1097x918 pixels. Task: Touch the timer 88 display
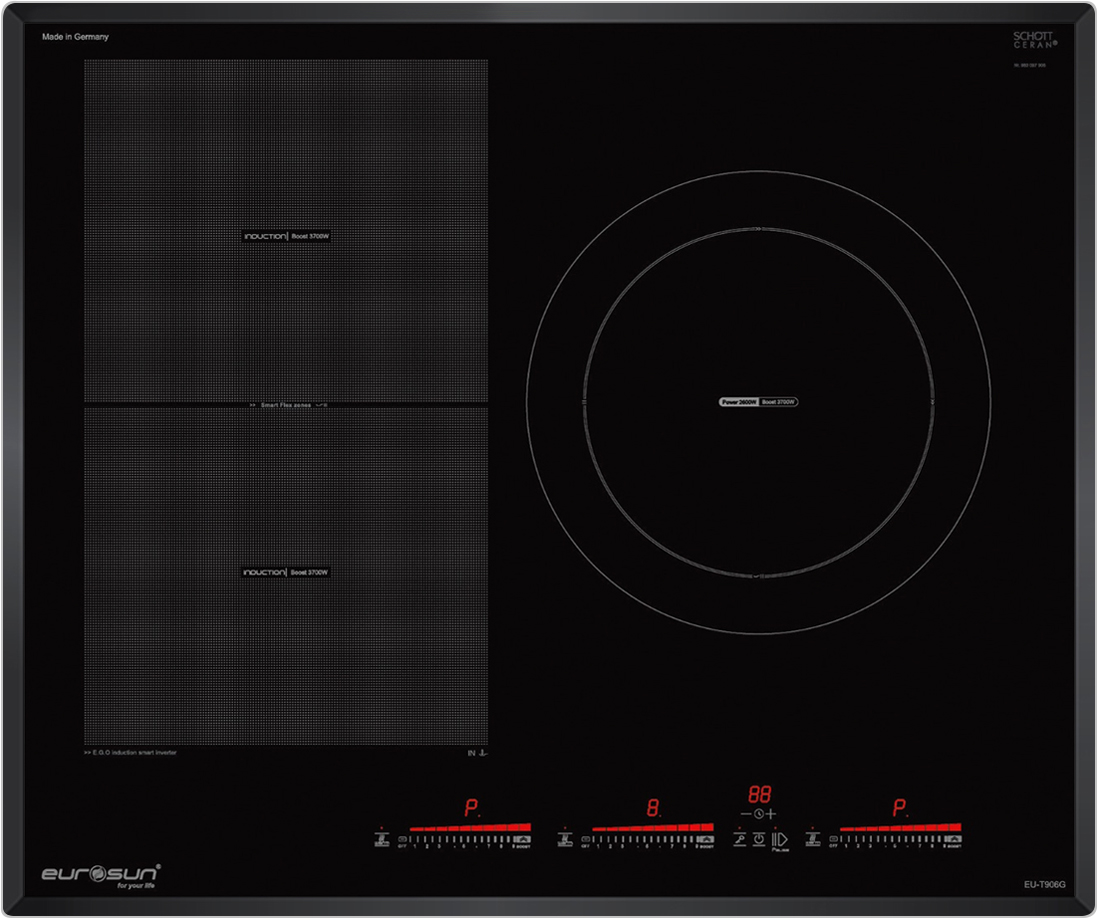(759, 795)
